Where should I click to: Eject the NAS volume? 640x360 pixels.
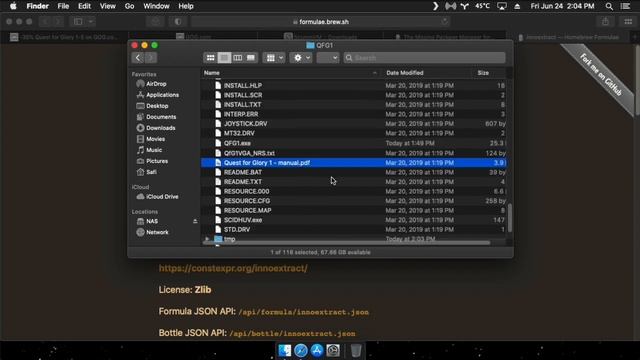tap(195, 221)
